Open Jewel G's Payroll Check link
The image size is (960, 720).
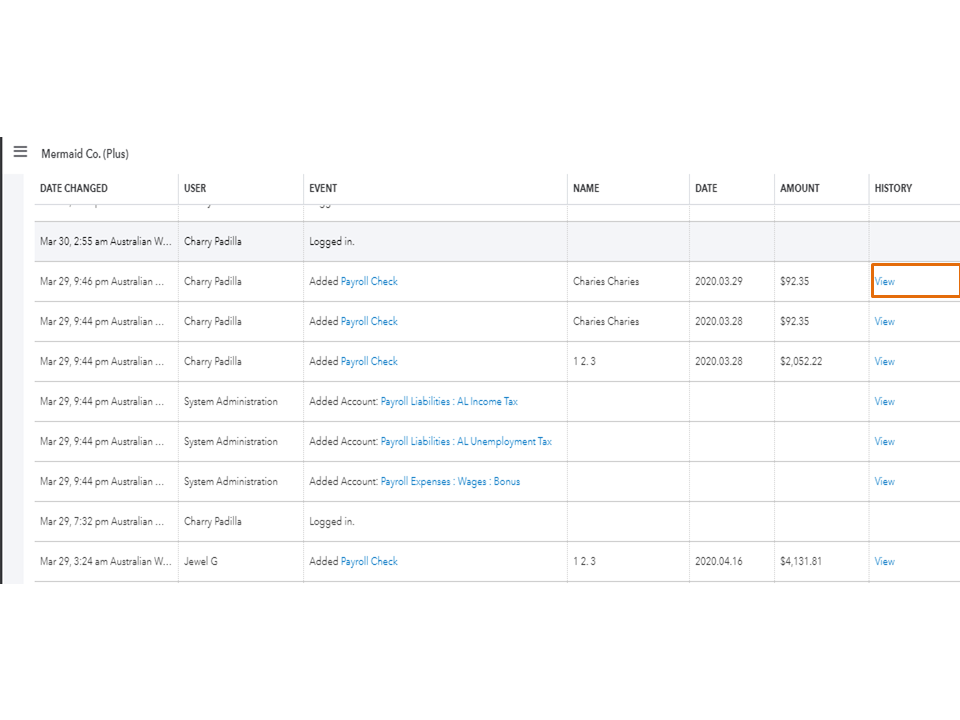pos(369,562)
